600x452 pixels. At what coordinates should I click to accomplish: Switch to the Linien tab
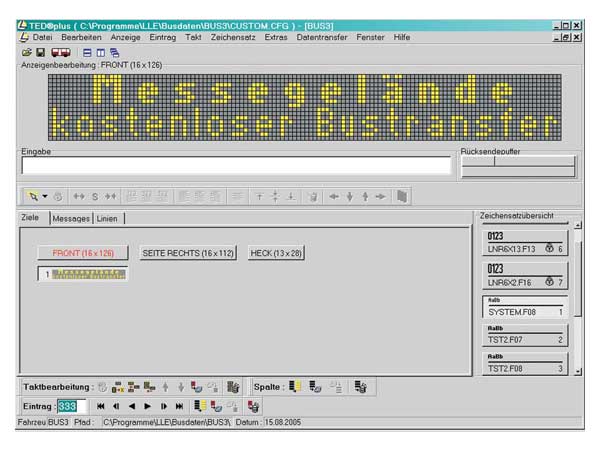107,219
